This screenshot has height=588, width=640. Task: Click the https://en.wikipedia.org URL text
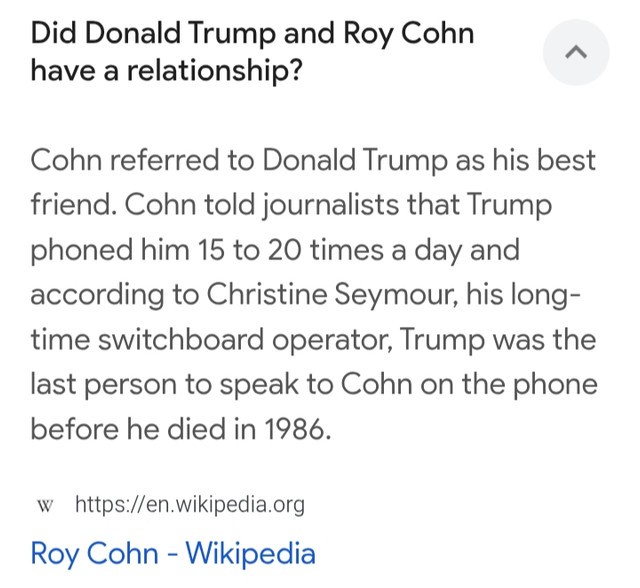190,505
